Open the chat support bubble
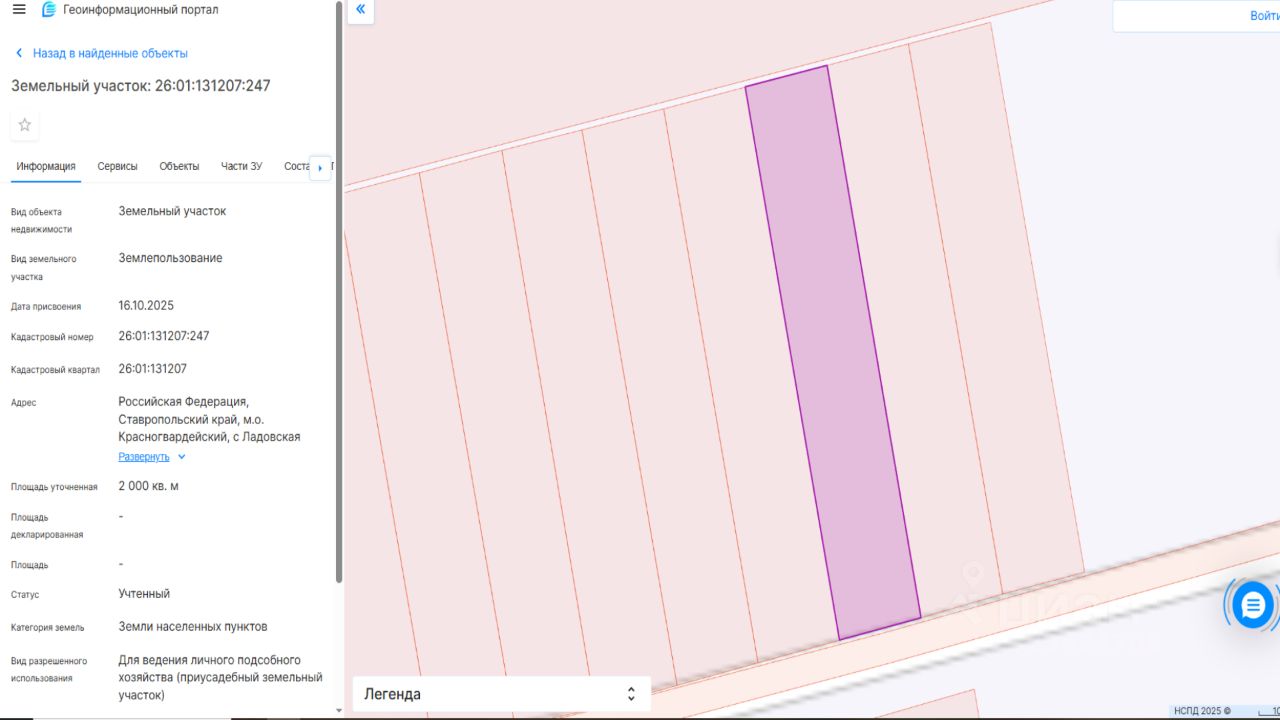Viewport: 1280px width, 720px height. tap(1252, 604)
